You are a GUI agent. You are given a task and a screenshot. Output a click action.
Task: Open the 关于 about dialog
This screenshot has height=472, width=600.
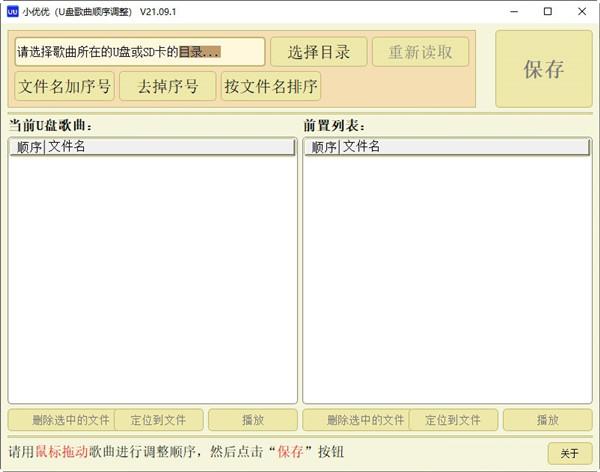[569, 453]
